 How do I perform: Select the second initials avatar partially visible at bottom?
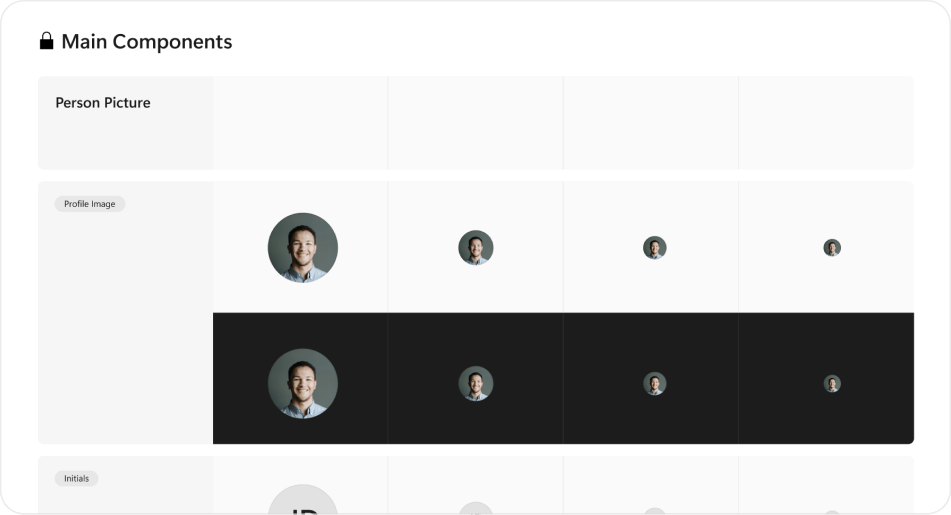(476, 508)
